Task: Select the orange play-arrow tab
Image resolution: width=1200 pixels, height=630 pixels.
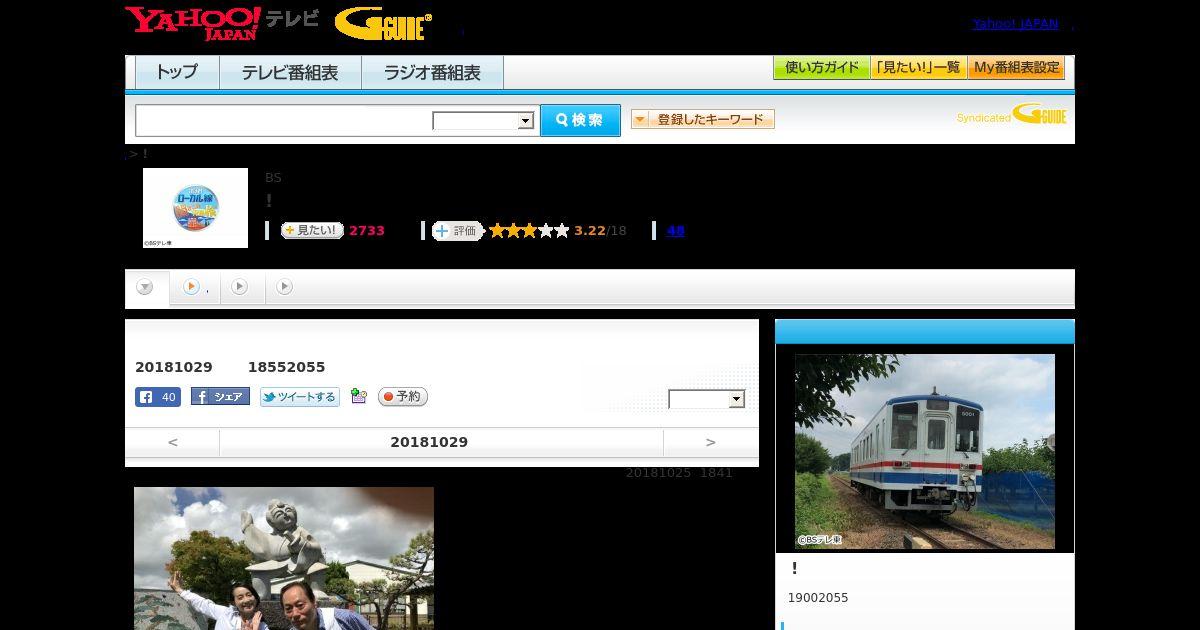Action: [191, 287]
